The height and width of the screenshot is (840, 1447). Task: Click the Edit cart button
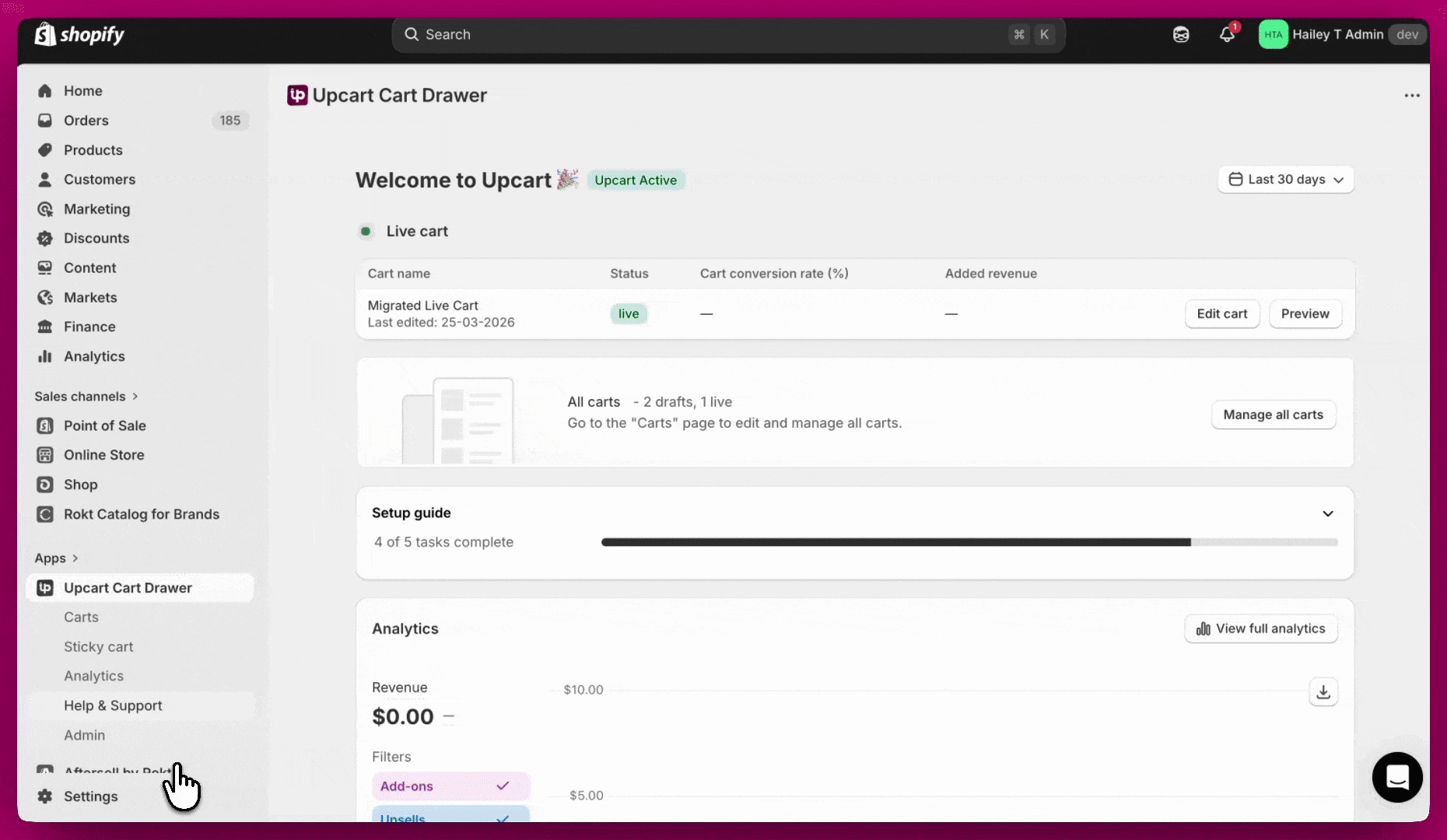tap(1222, 313)
